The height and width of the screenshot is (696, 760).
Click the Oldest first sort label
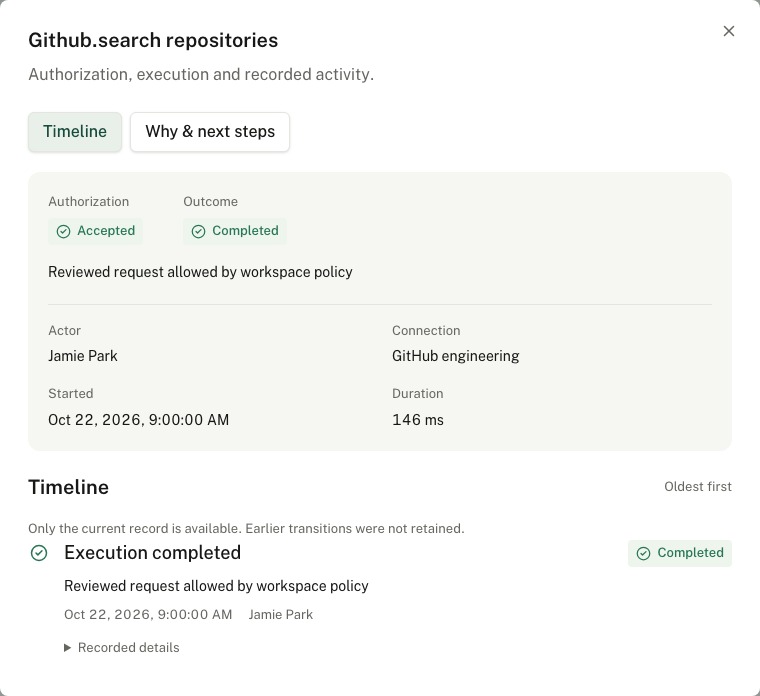[697, 487]
